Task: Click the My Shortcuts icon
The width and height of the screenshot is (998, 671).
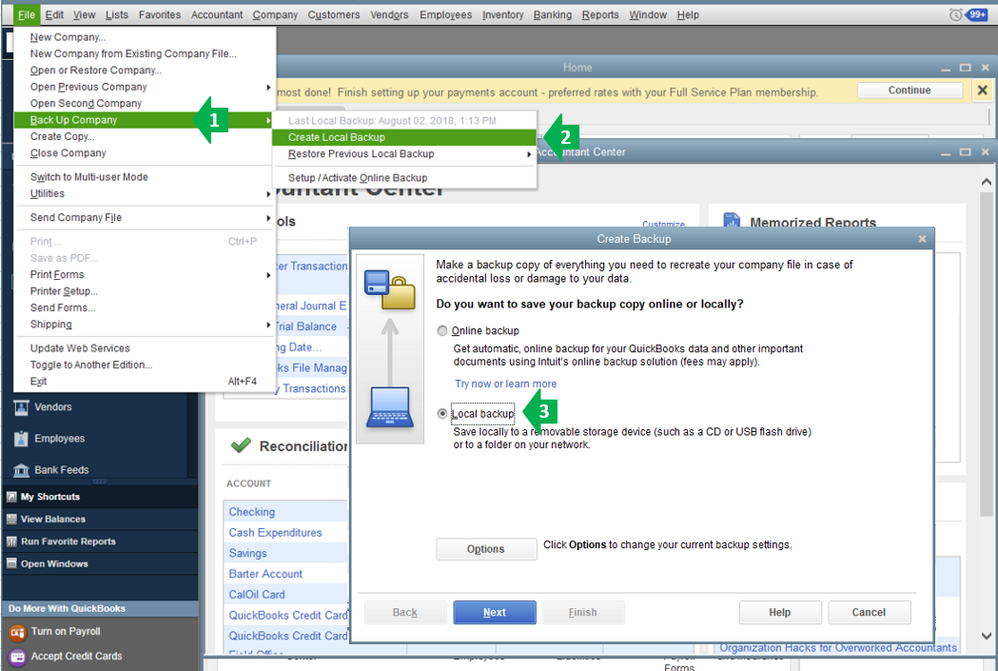Action: click(11, 497)
